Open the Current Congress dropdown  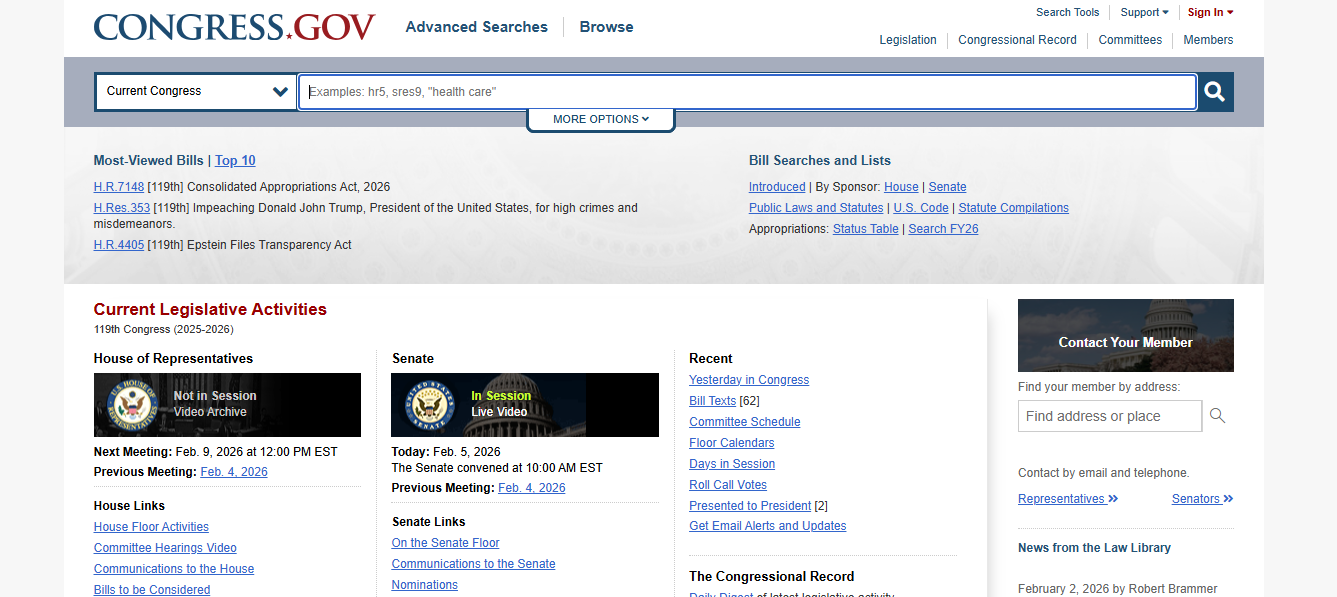196,92
